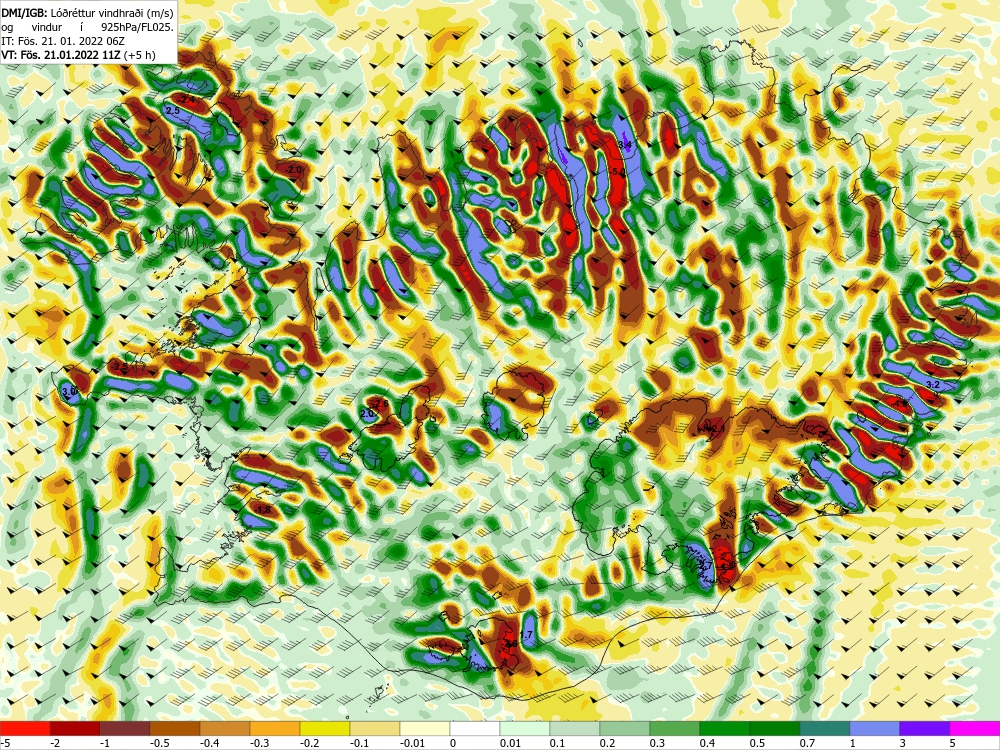The image size is (1000, 750).
Task: Click the bright red legend swatch above -5
Action: (25, 728)
